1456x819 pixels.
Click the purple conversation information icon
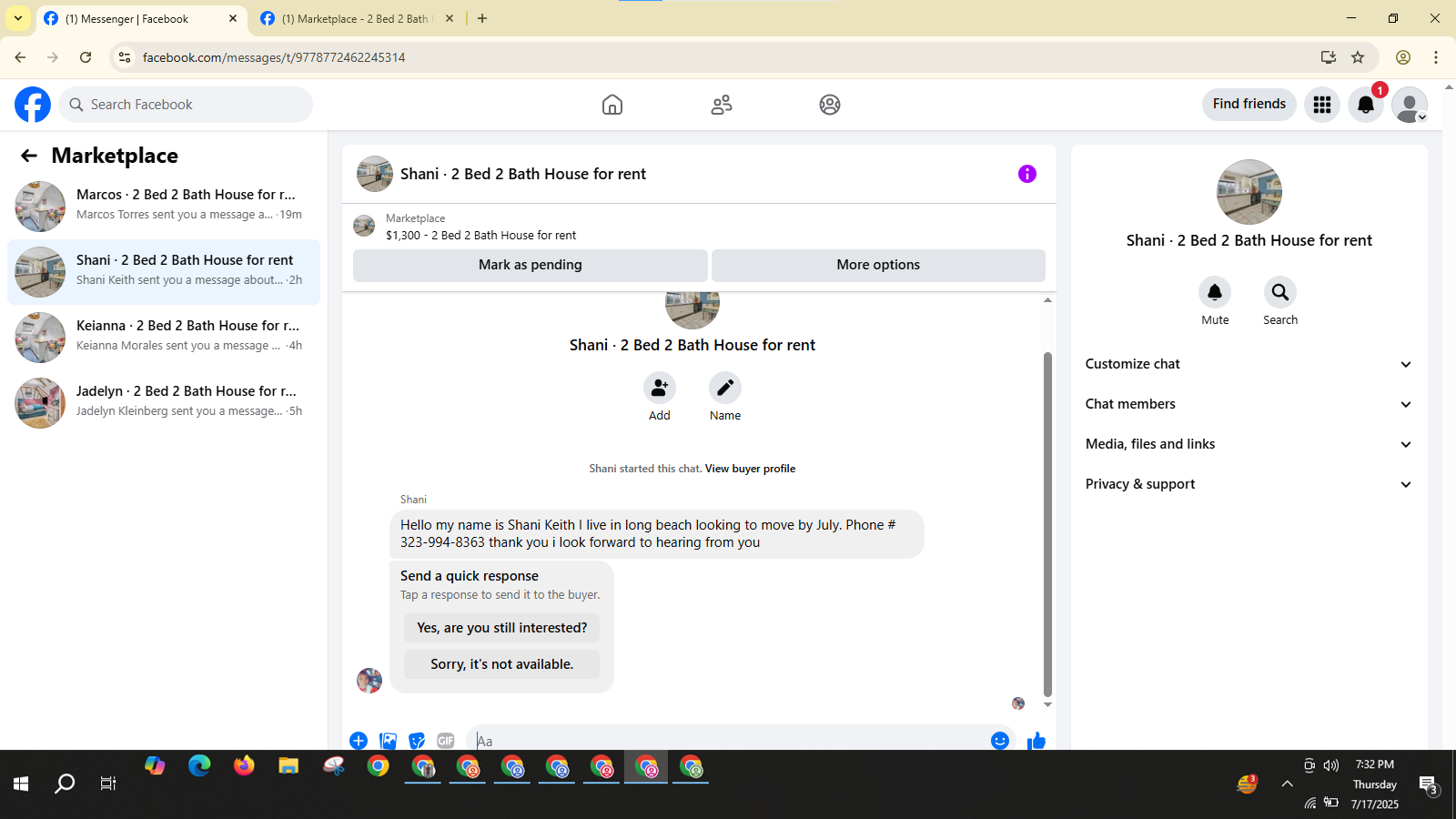(1027, 174)
